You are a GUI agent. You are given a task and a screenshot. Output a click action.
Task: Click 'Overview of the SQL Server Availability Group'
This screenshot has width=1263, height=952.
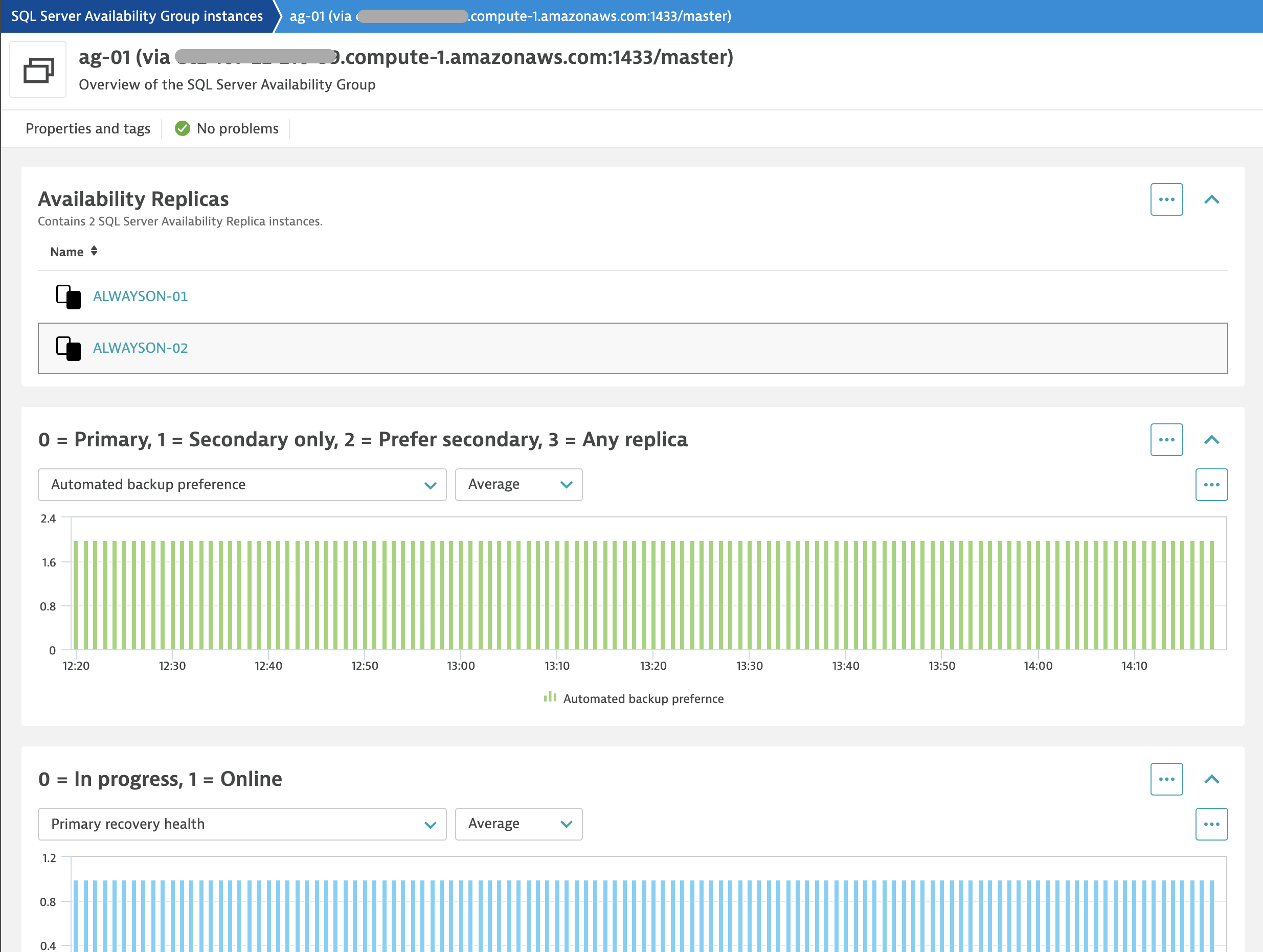[x=227, y=84]
